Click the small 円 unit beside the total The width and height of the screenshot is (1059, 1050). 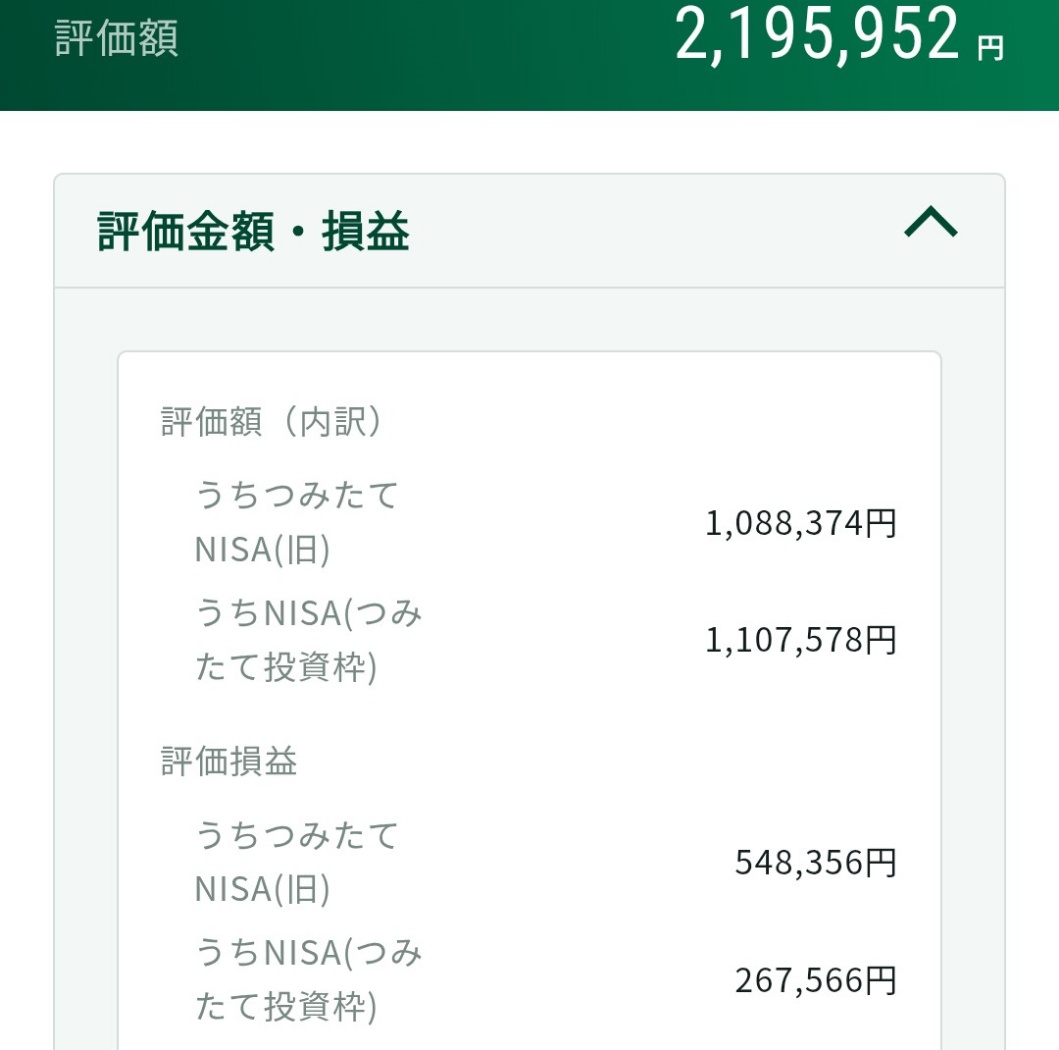tap(990, 48)
